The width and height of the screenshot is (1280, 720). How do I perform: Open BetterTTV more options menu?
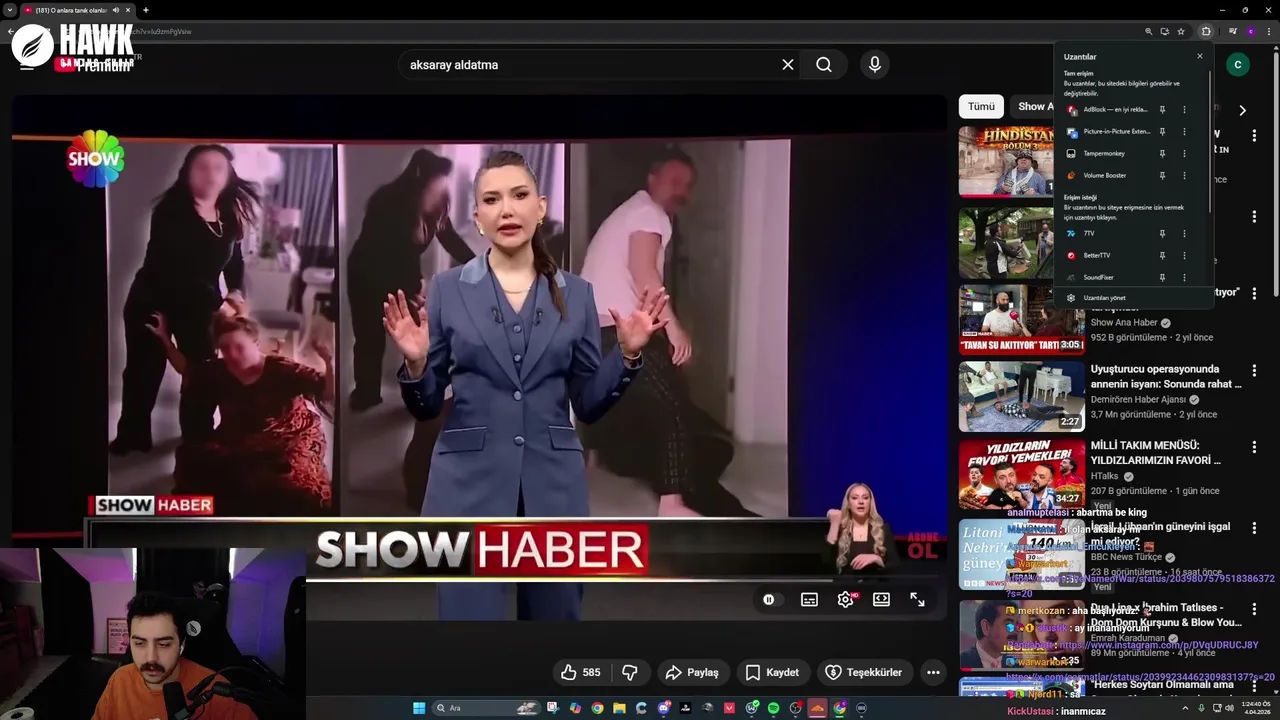tap(1184, 256)
